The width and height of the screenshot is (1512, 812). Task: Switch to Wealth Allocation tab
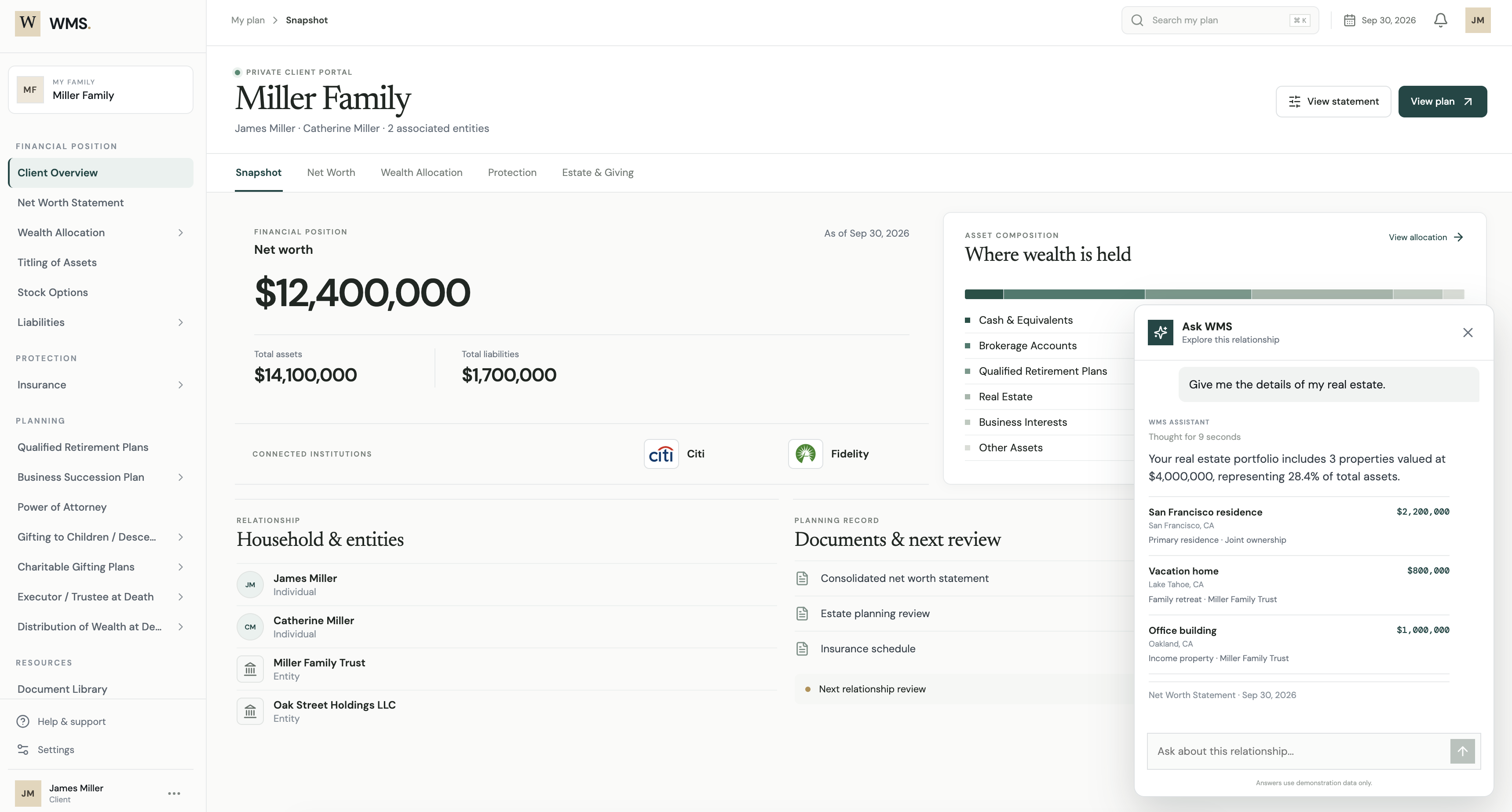click(x=421, y=172)
